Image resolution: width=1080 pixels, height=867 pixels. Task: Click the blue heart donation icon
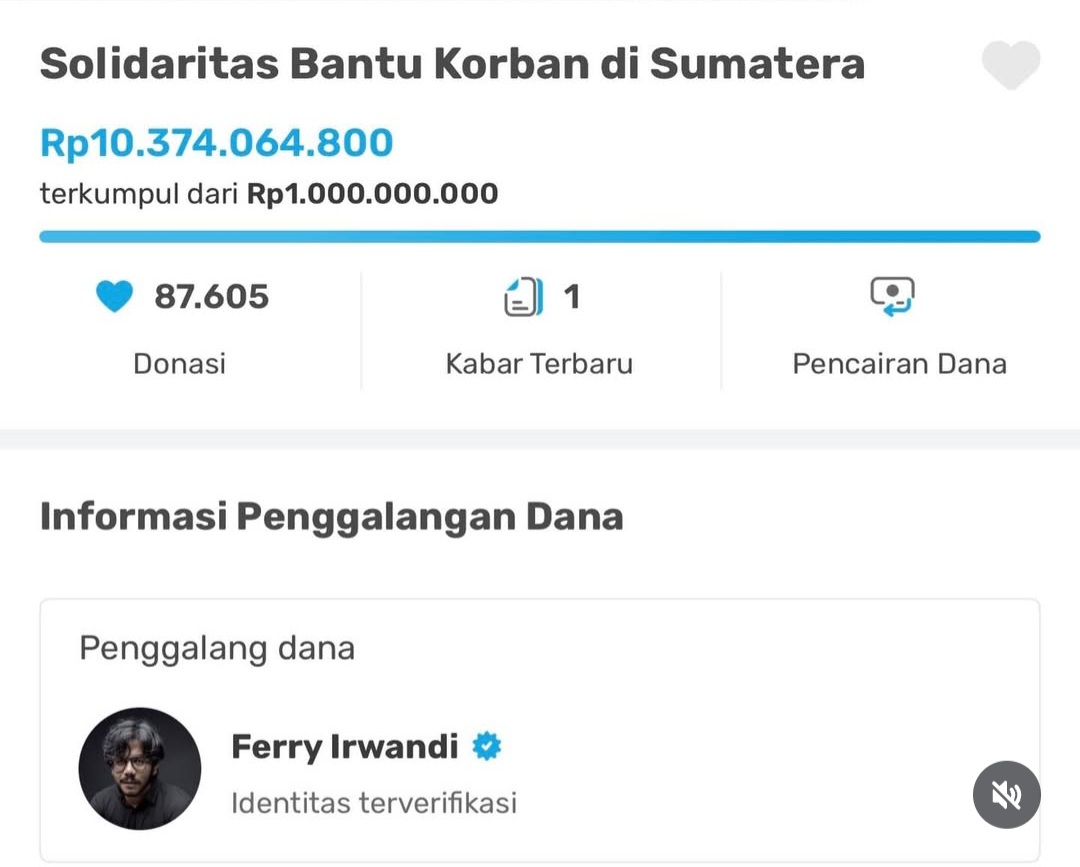click(114, 297)
